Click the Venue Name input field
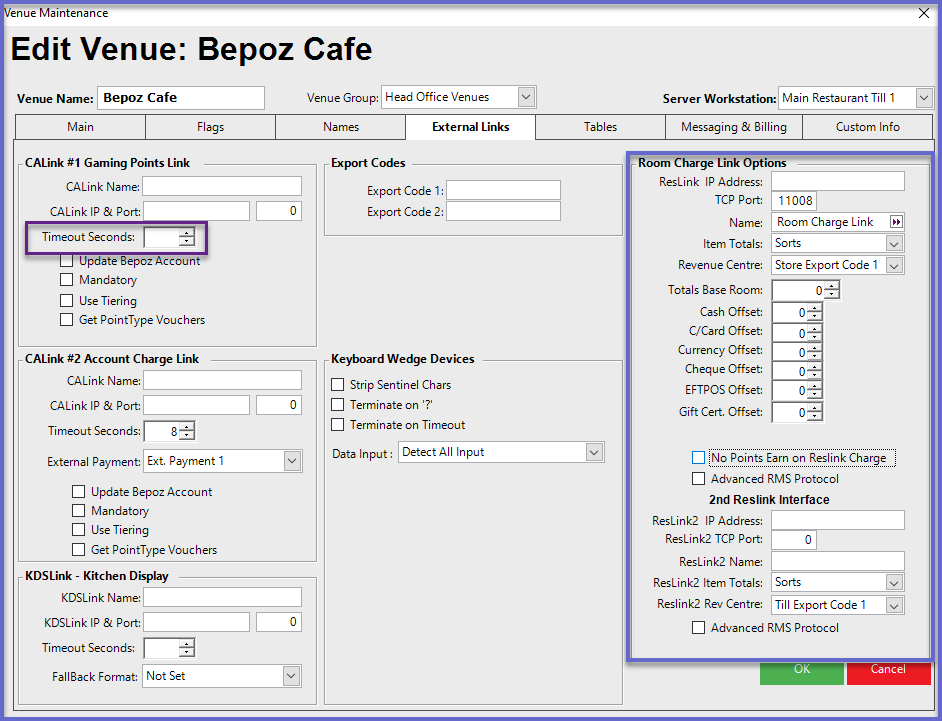942x721 pixels. click(180, 98)
